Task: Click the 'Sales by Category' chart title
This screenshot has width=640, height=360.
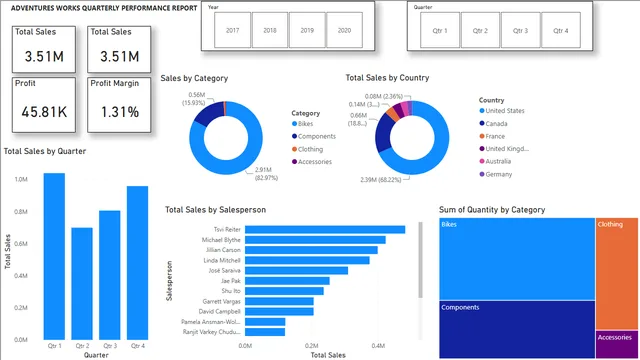Action: pos(194,78)
